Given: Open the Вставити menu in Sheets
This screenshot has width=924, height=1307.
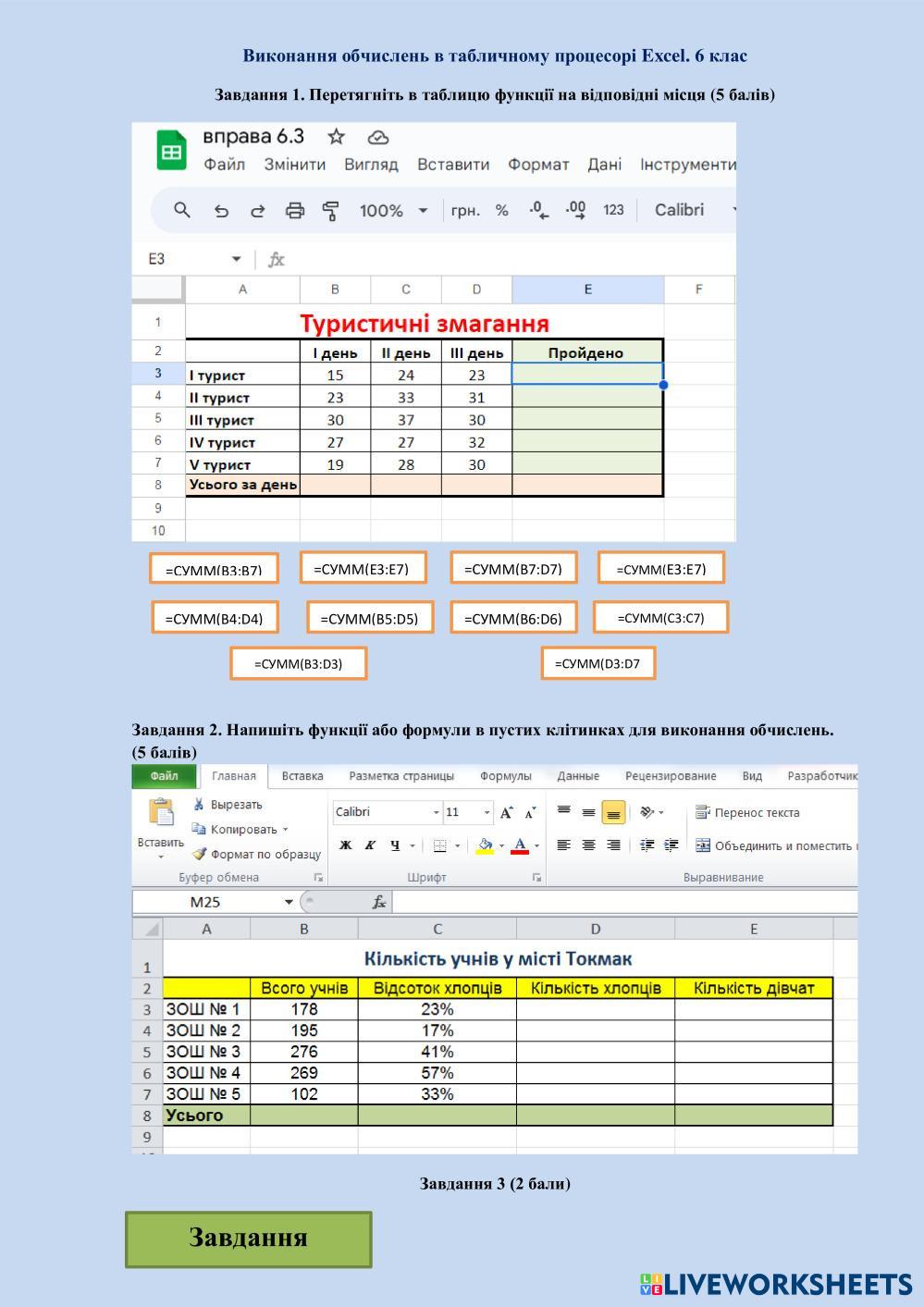Looking at the screenshot, I should click(x=452, y=165).
